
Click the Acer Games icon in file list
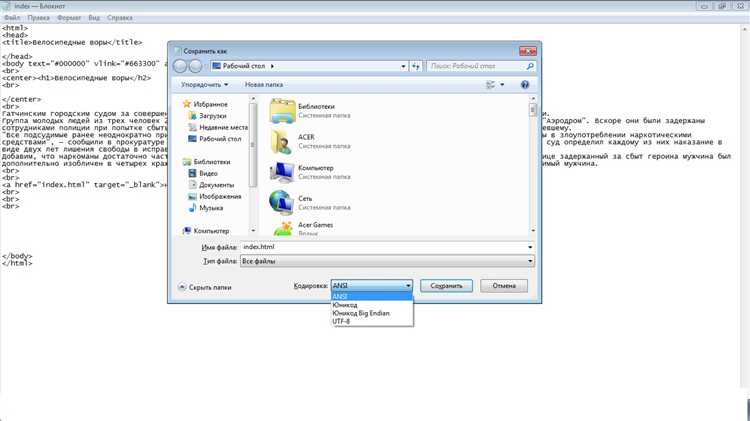[282, 228]
